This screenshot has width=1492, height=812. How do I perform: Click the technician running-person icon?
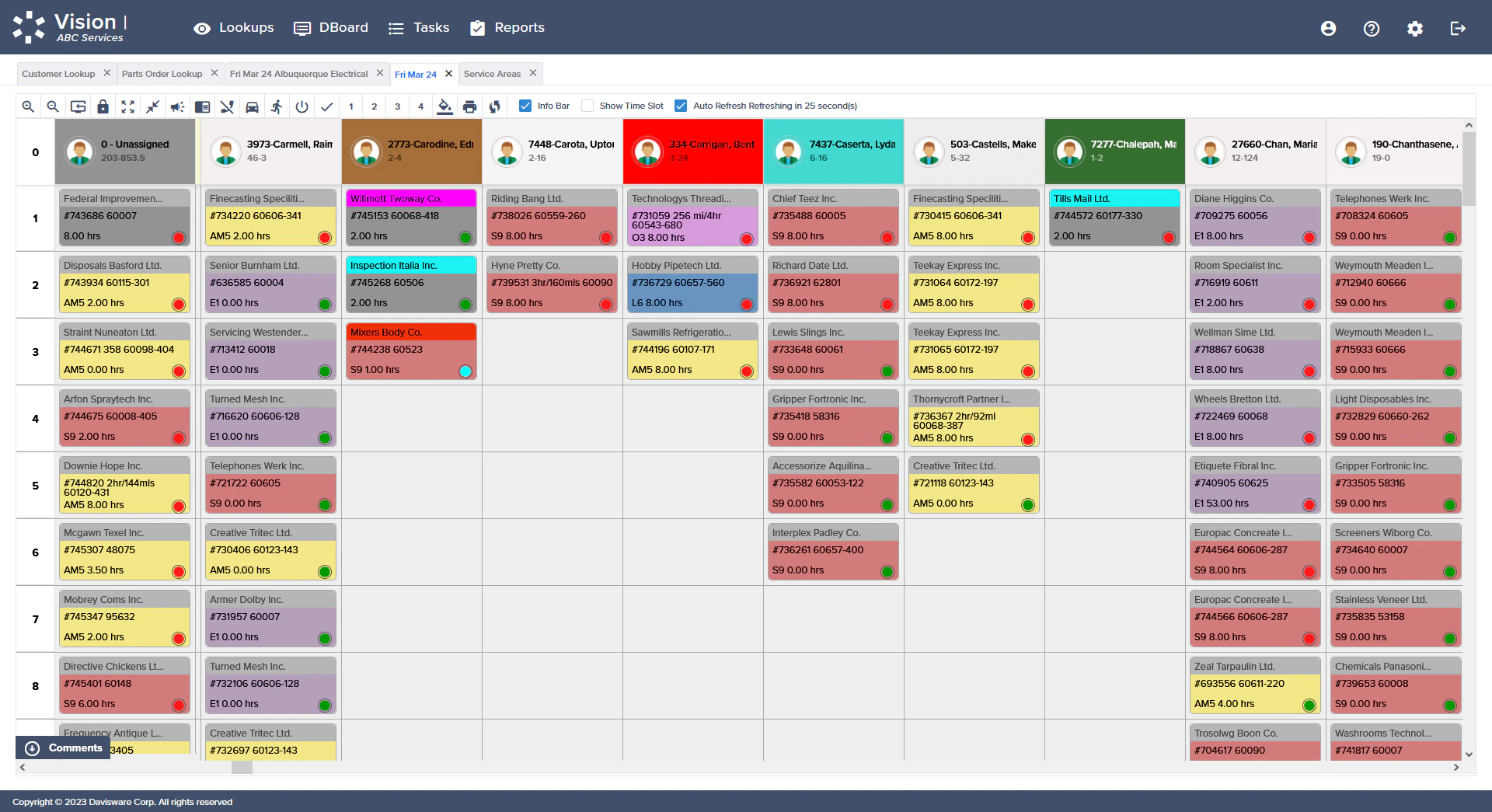click(277, 106)
